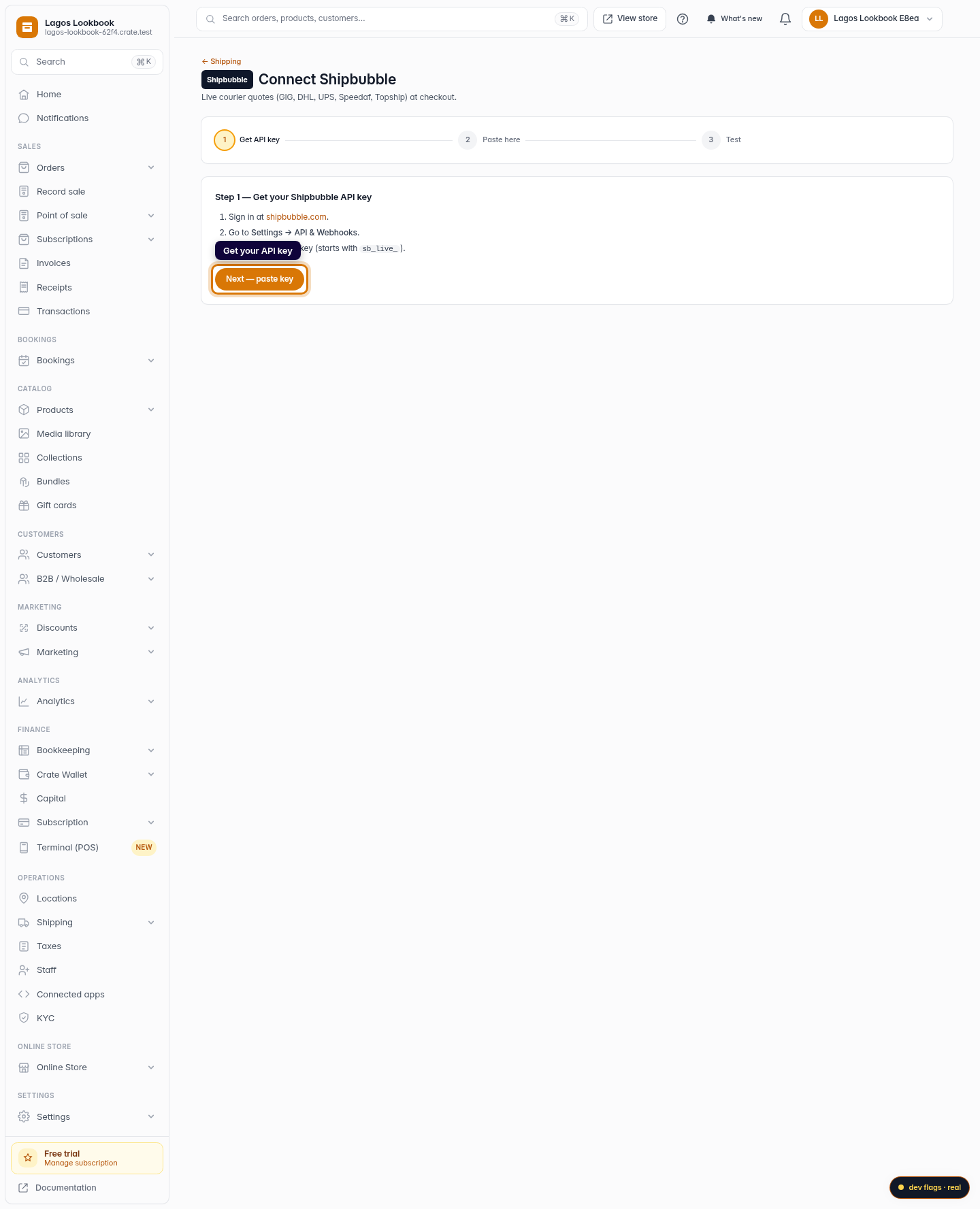
Task: Click the Lagos Lookbook store logo icon
Action: tap(27, 27)
